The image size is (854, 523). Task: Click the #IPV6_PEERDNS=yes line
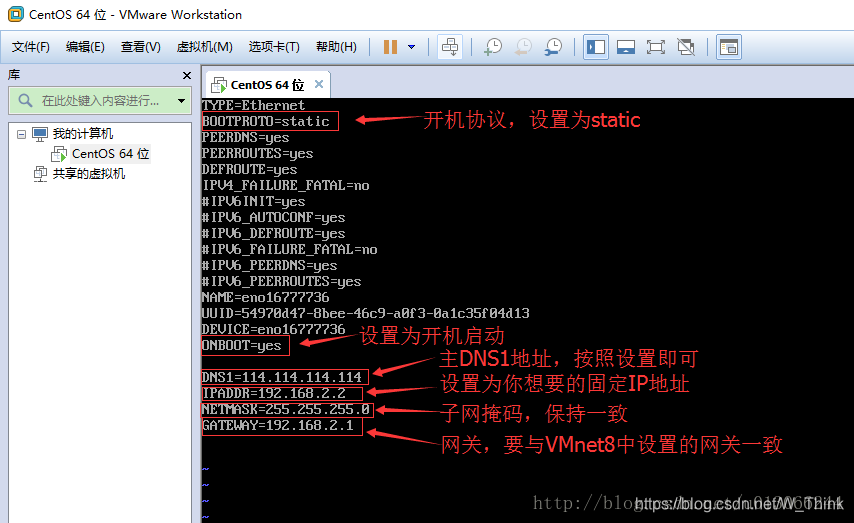click(270, 265)
